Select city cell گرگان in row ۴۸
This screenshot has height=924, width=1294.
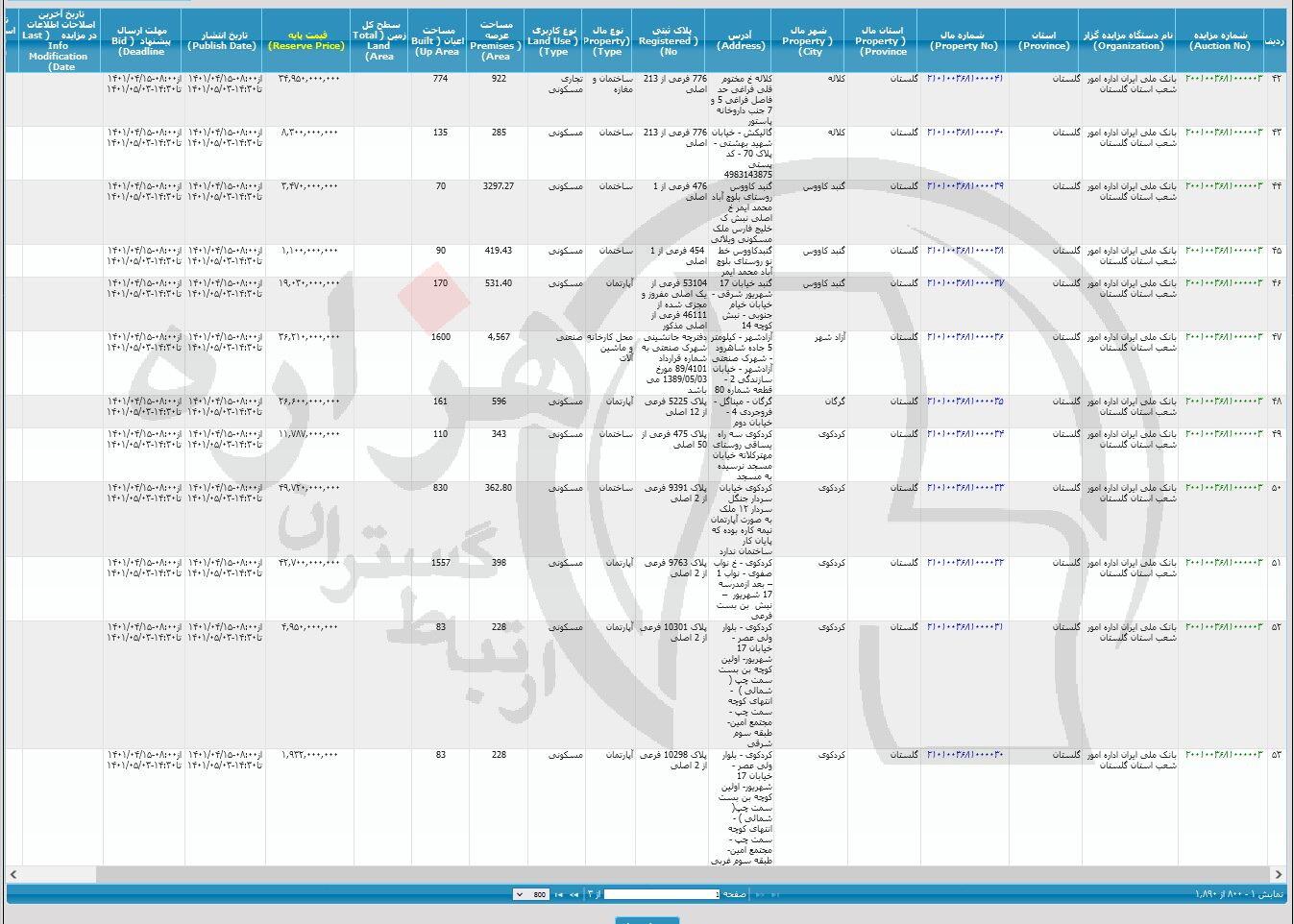[x=835, y=401]
